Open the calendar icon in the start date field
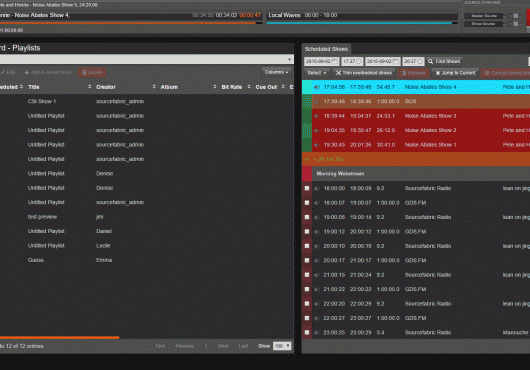This screenshot has width=530, height=370. (x=335, y=61)
